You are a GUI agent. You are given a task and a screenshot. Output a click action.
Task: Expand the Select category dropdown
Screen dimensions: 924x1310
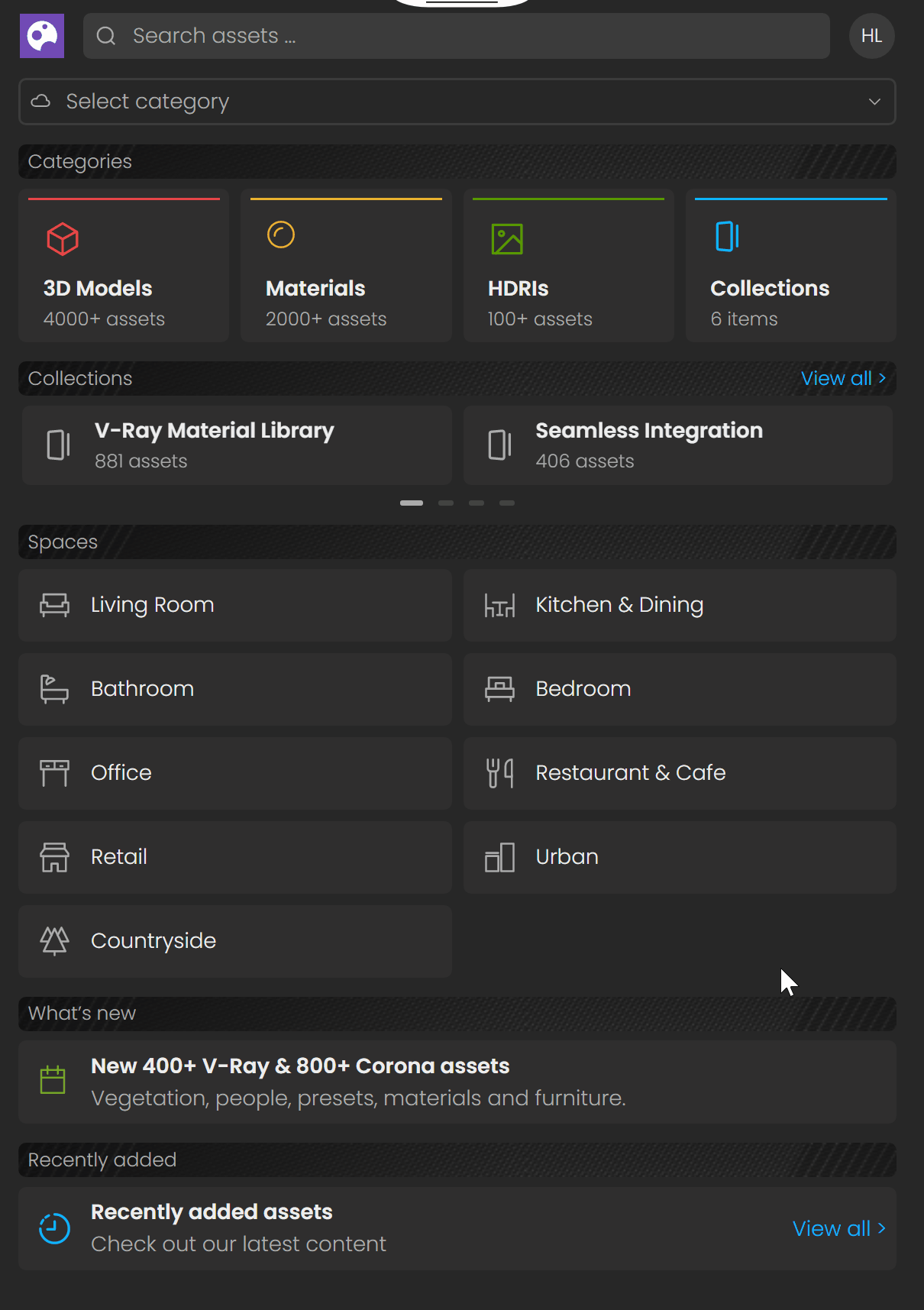click(457, 102)
